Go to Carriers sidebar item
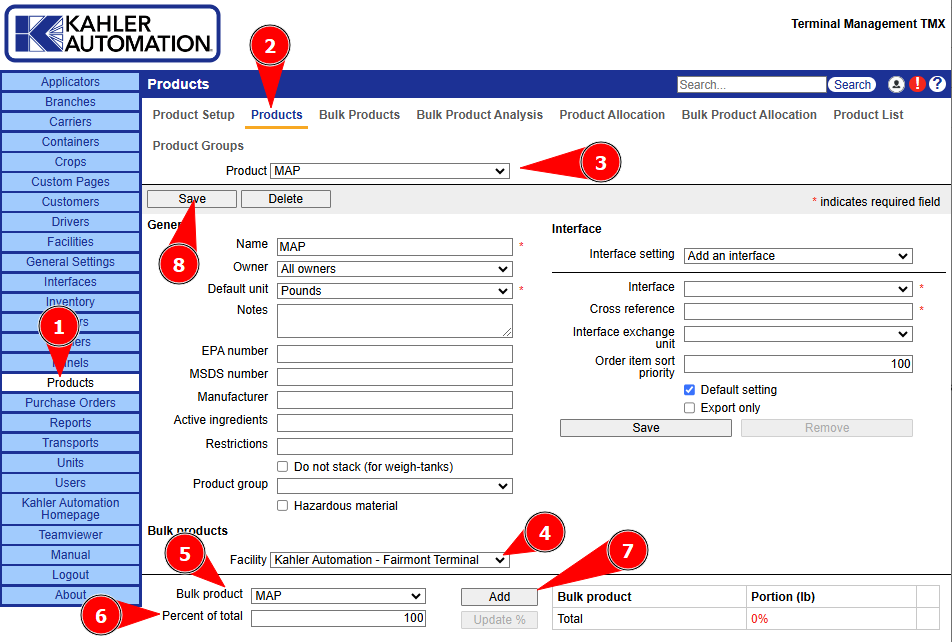 coord(70,121)
